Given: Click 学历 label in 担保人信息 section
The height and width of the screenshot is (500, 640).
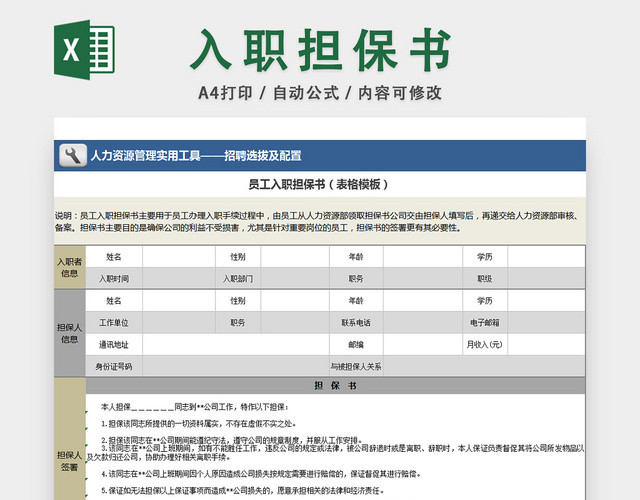Looking at the screenshot, I should 485,301.
